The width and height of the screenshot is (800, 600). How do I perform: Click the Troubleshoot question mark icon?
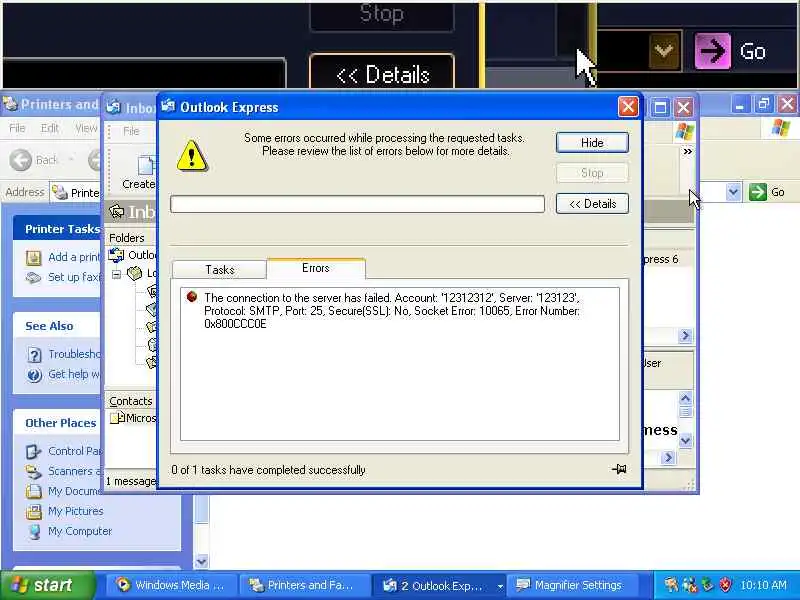[34, 355]
